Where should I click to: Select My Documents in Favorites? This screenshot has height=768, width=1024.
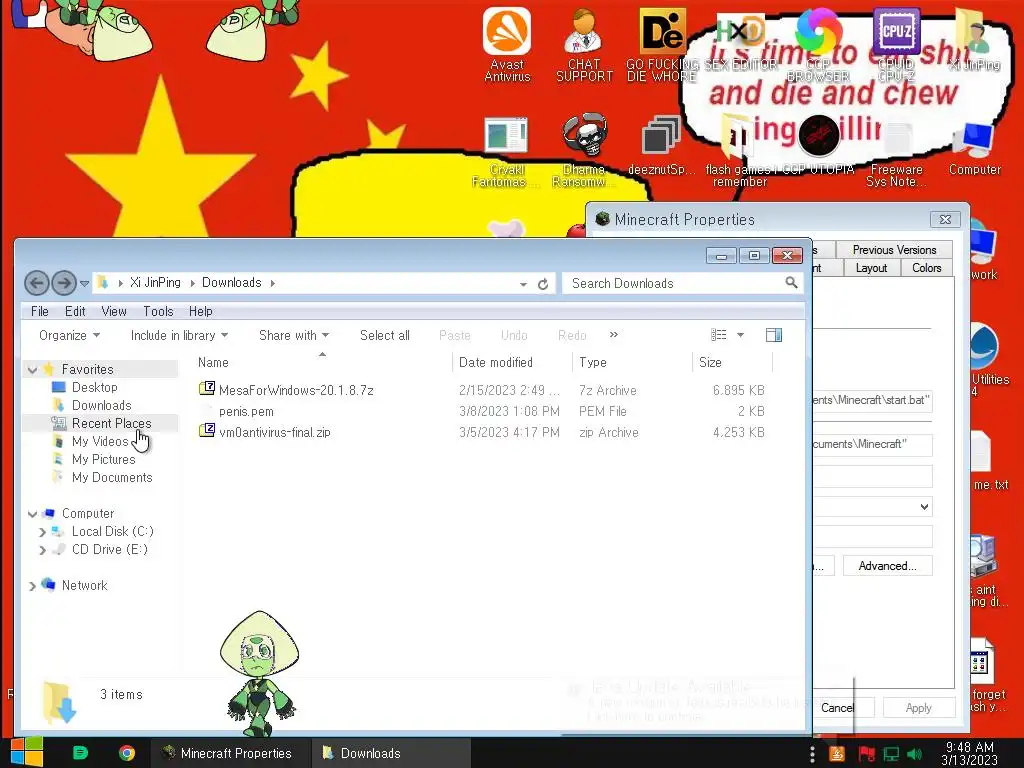[112, 477]
